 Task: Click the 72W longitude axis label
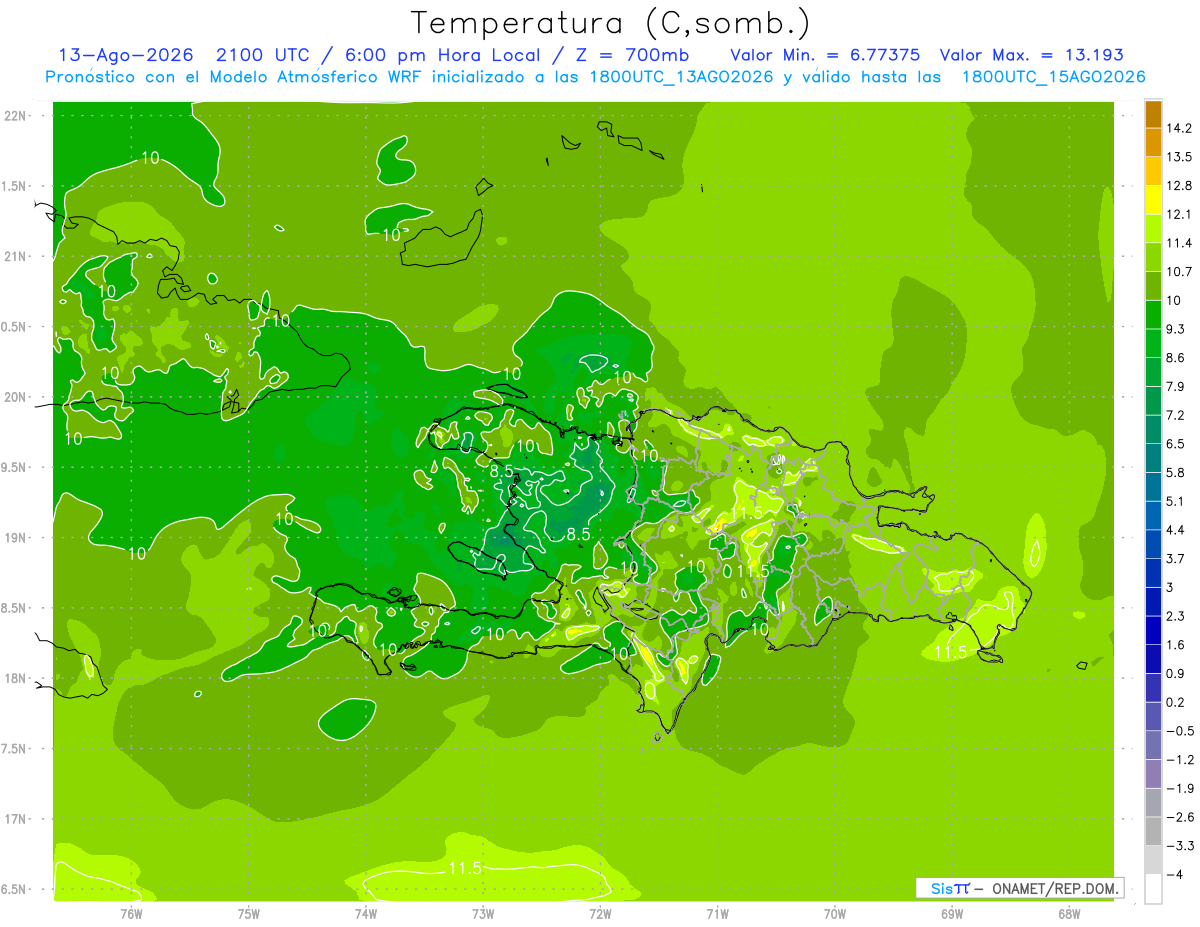[600, 914]
